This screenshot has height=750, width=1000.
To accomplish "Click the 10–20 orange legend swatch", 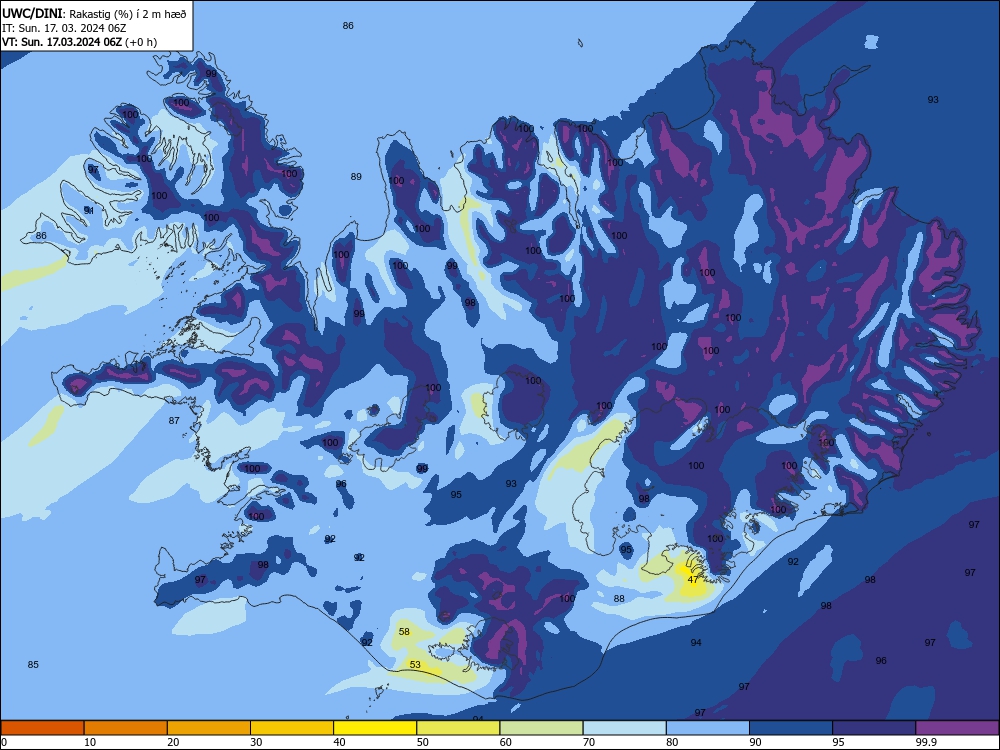I will coord(126,728).
